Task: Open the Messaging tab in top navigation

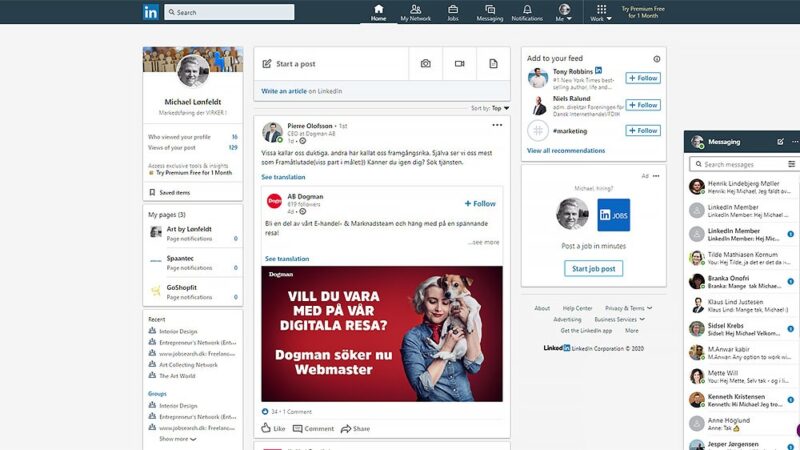Action: [x=490, y=12]
